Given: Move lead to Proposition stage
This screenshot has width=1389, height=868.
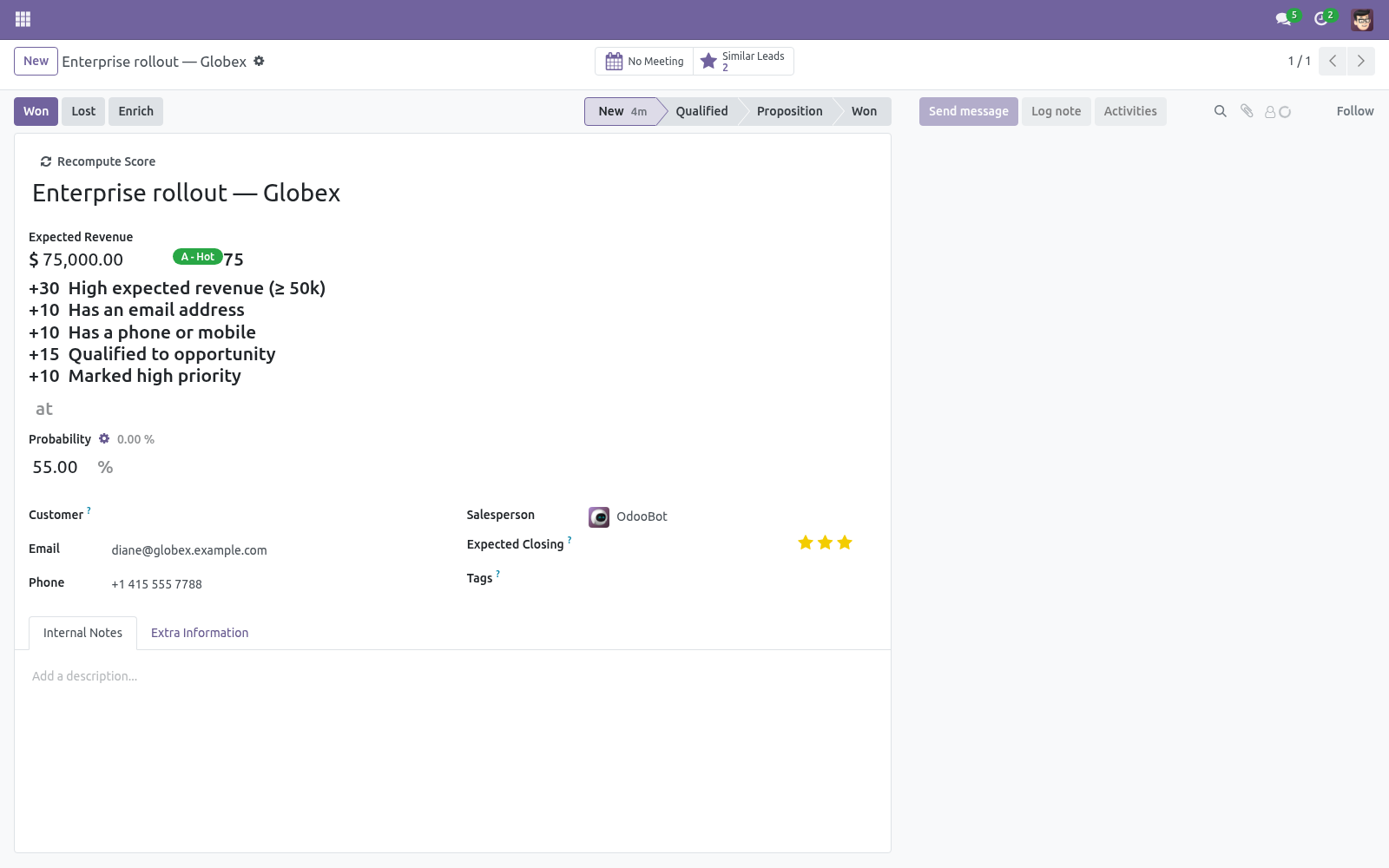Looking at the screenshot, I should pos(789,111).
